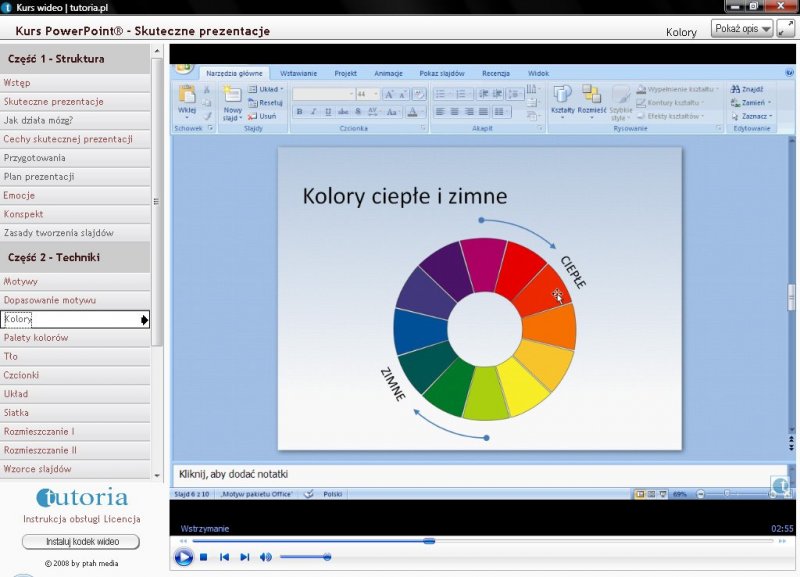Stop the video playback
Image resolution: width=800 pixels, height=577 pixels.
[x=203, y=557]
